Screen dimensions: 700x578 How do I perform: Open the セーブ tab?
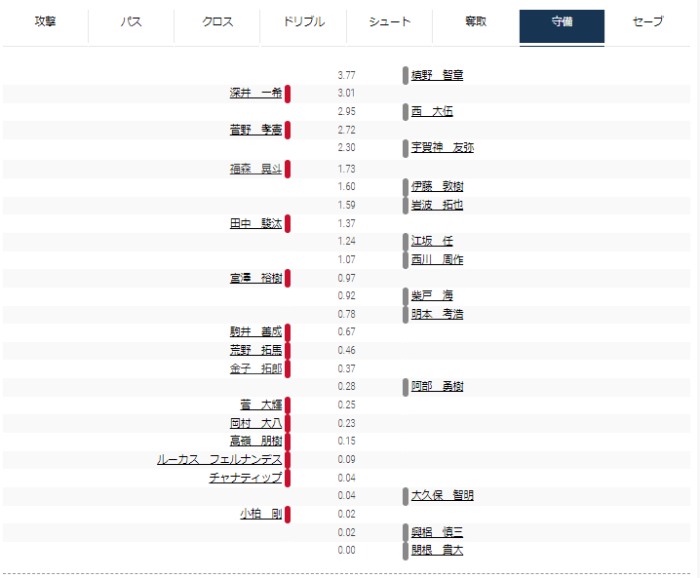tap(648, 22)
